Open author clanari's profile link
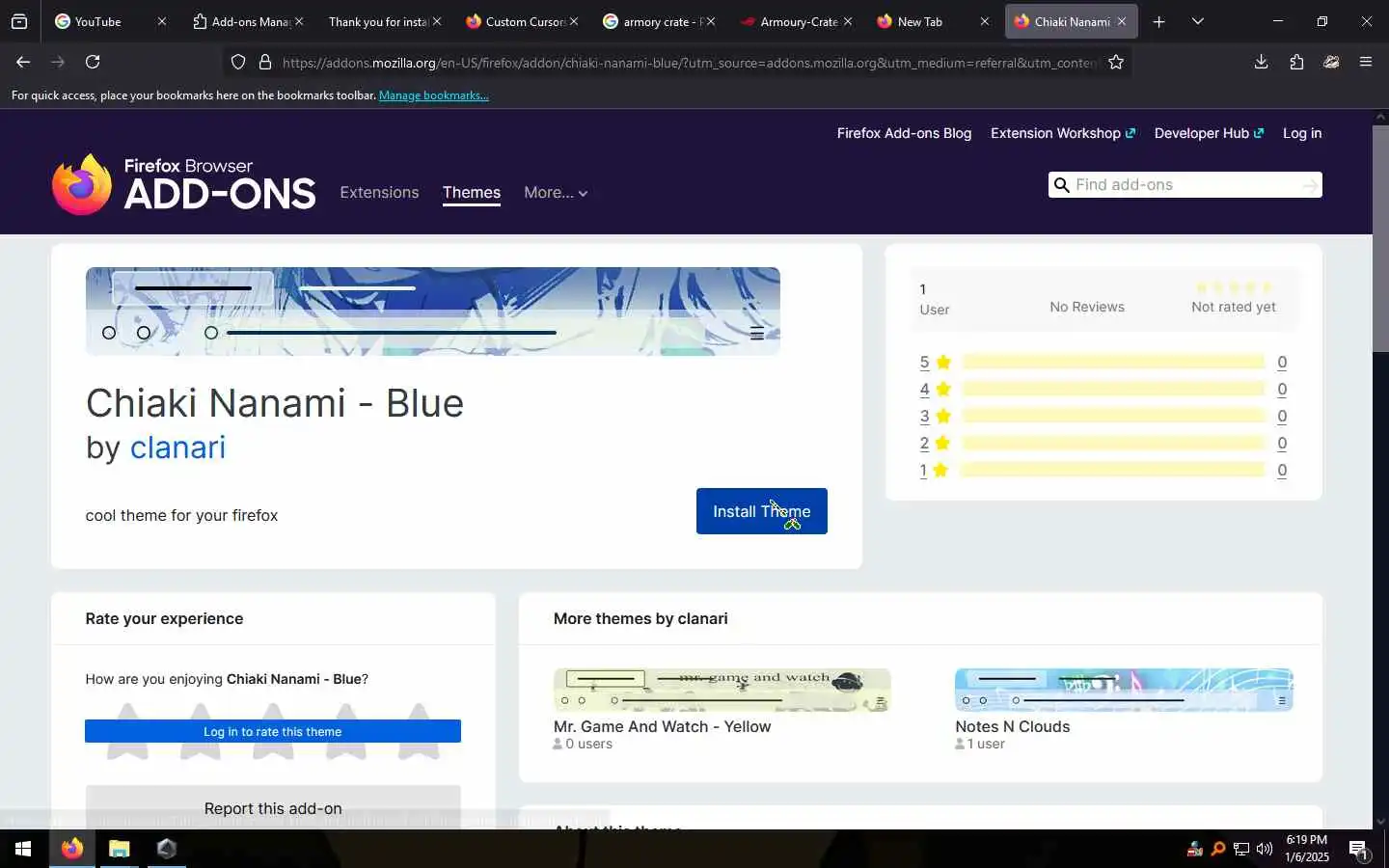 click(177, 448)
